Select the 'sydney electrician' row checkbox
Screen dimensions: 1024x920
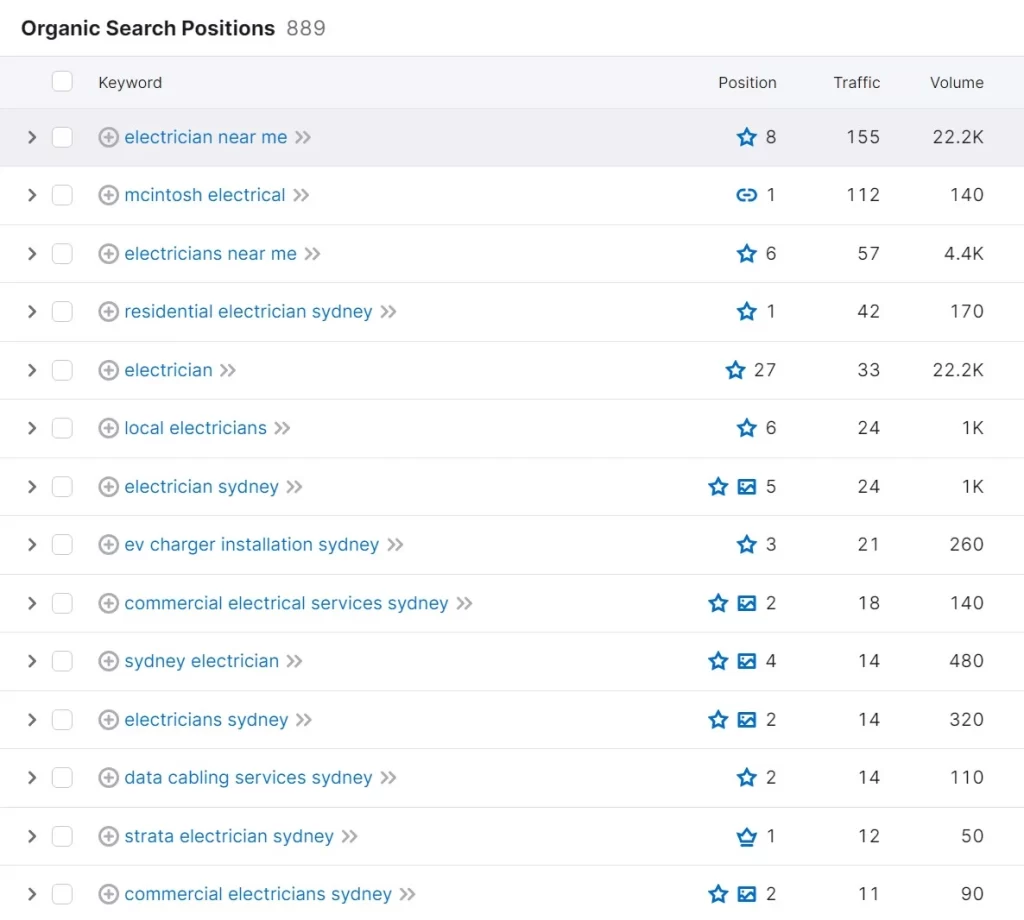click(62, 661)
